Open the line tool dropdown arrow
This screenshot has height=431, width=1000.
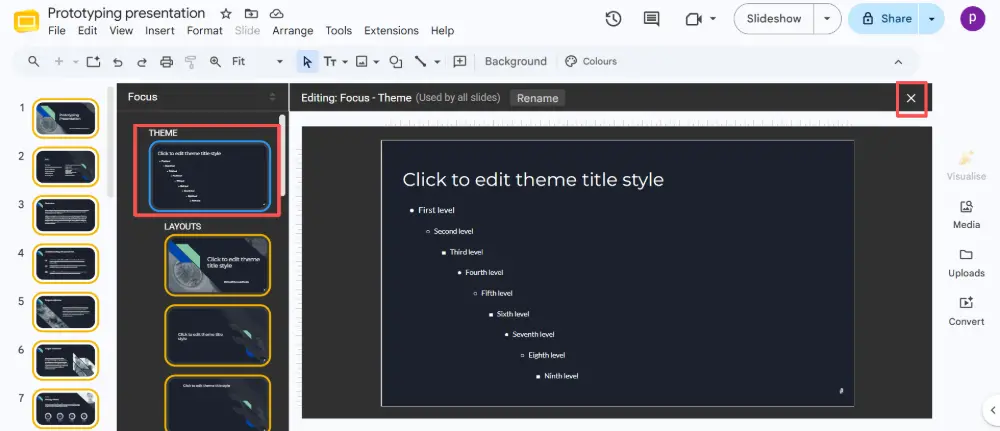(438, 62)
